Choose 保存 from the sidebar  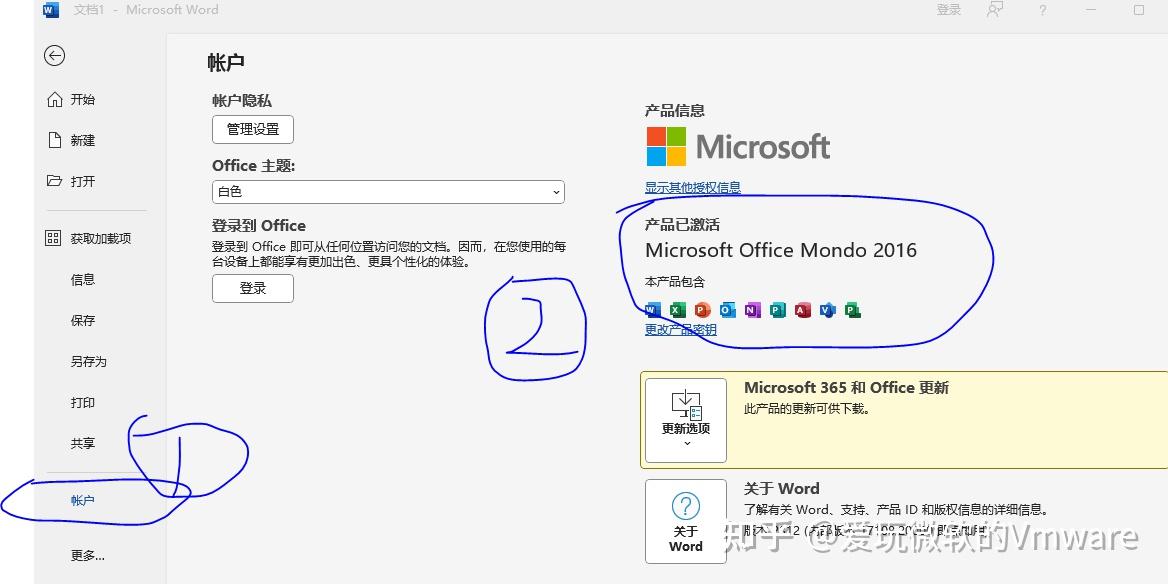tap(83, 320)
